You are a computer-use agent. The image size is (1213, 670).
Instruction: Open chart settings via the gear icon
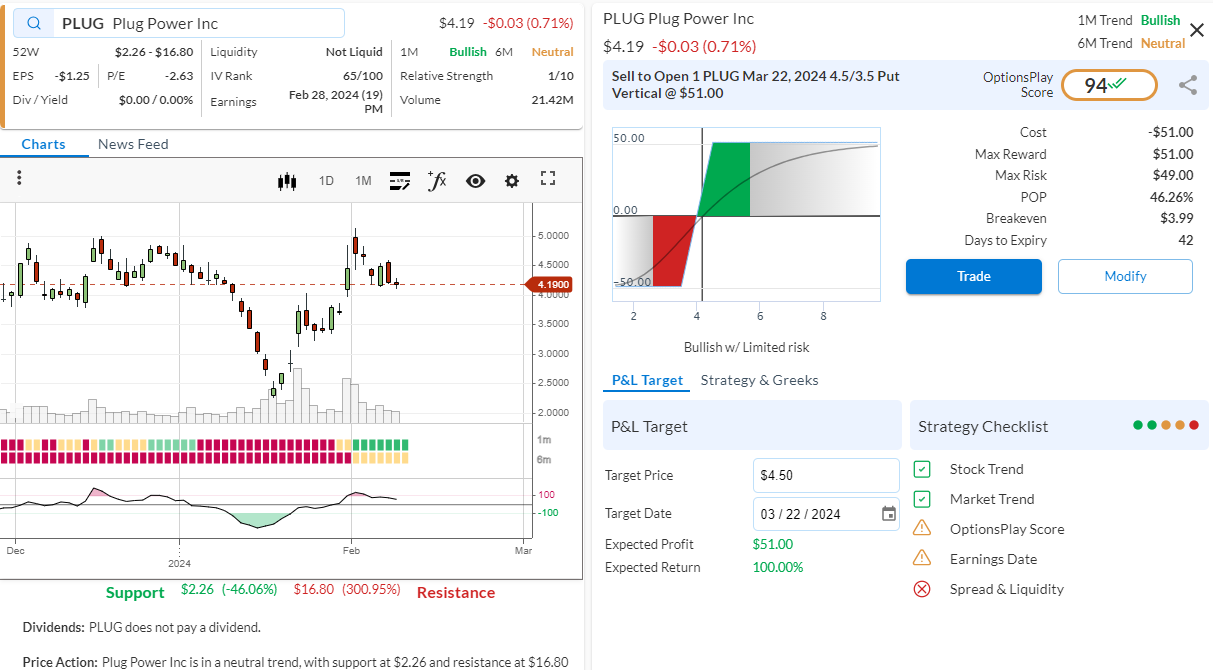(x=512, y=181)
